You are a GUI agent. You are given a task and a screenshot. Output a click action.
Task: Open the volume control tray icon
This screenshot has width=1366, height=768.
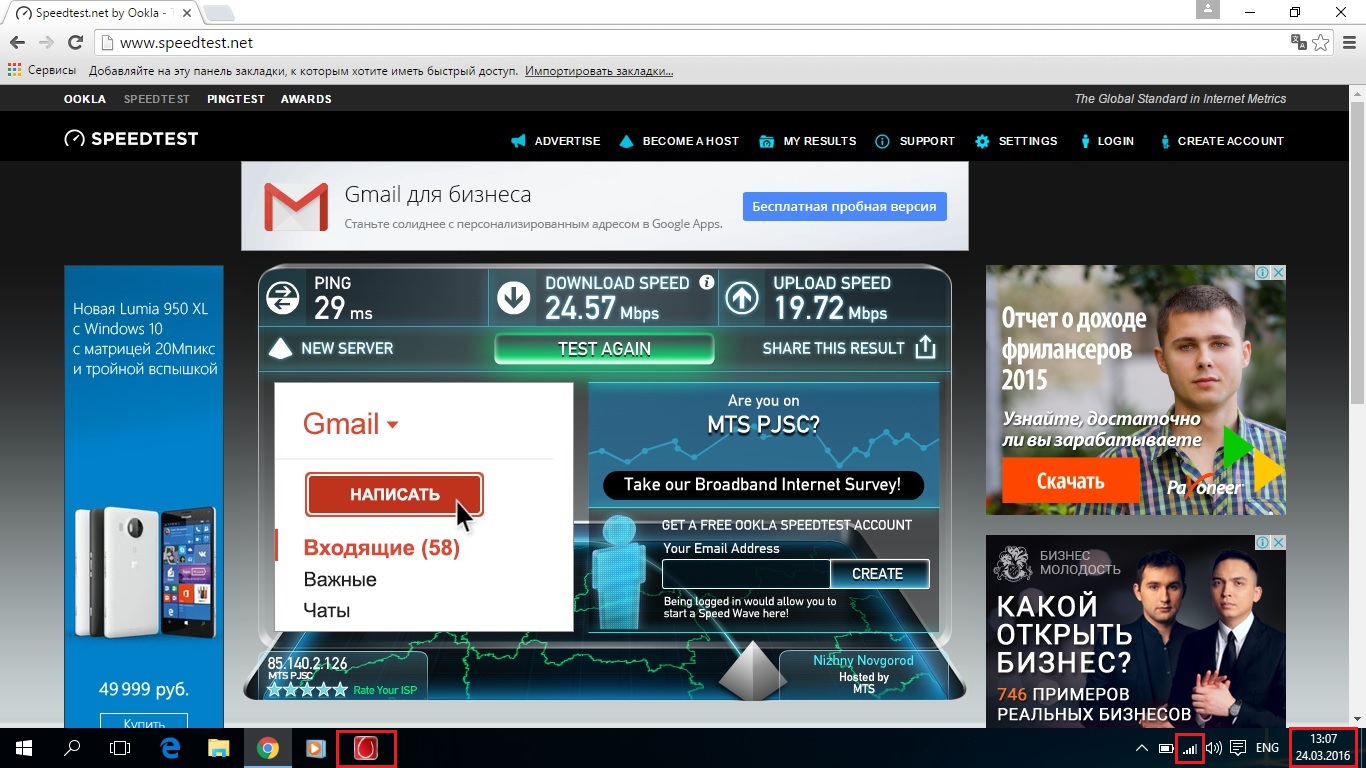pos(1214,748)
